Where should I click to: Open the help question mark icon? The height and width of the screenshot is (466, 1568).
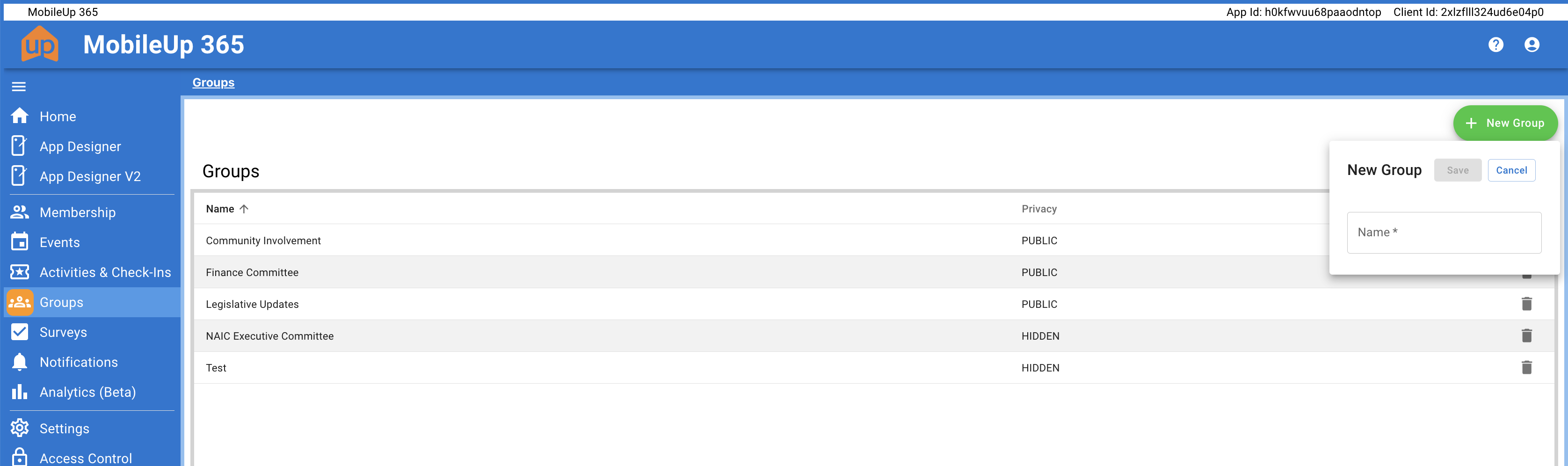coord(1495,44)
